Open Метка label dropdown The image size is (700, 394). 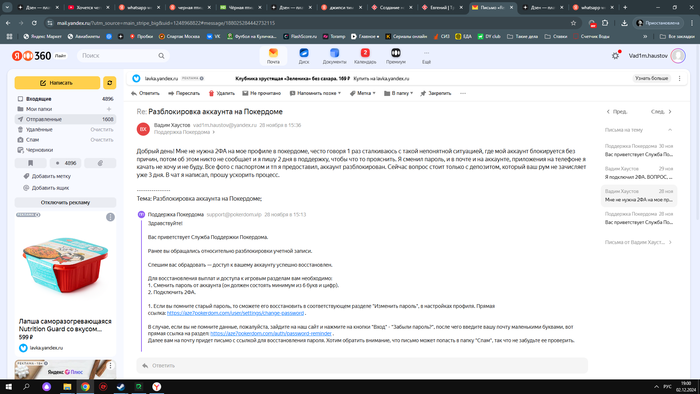pyautogui.click(x=362, y=93)
